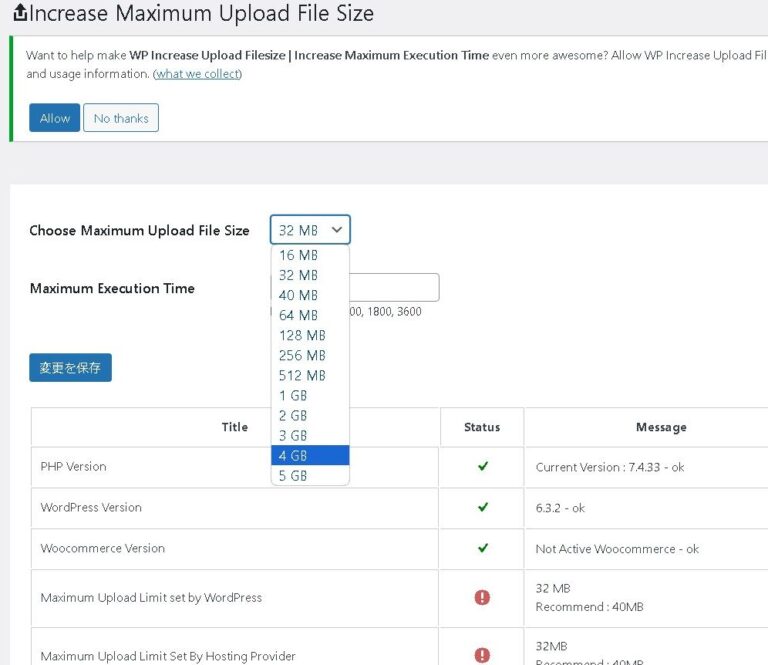Select the highlighted 4 GB option
Viewport: 768px width, 665px height.
293,456
